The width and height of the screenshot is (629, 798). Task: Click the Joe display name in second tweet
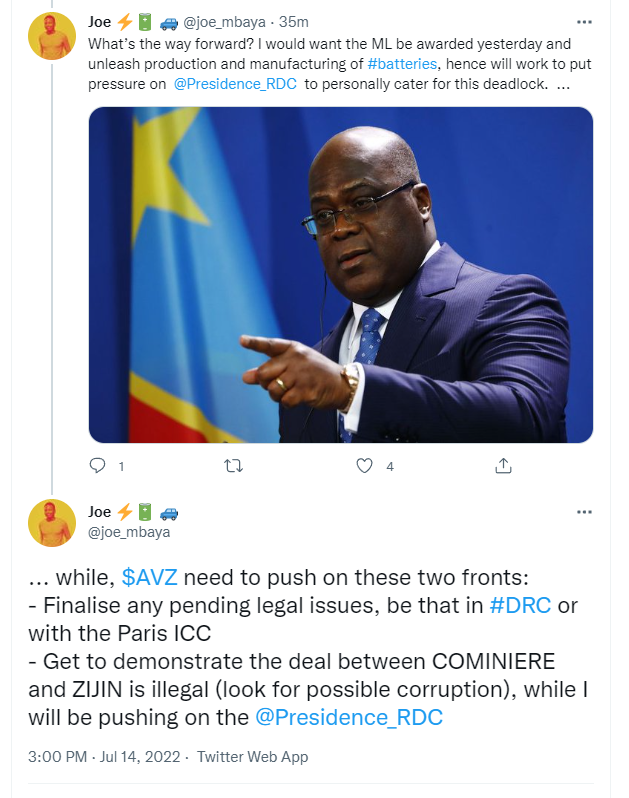point(100,512)
